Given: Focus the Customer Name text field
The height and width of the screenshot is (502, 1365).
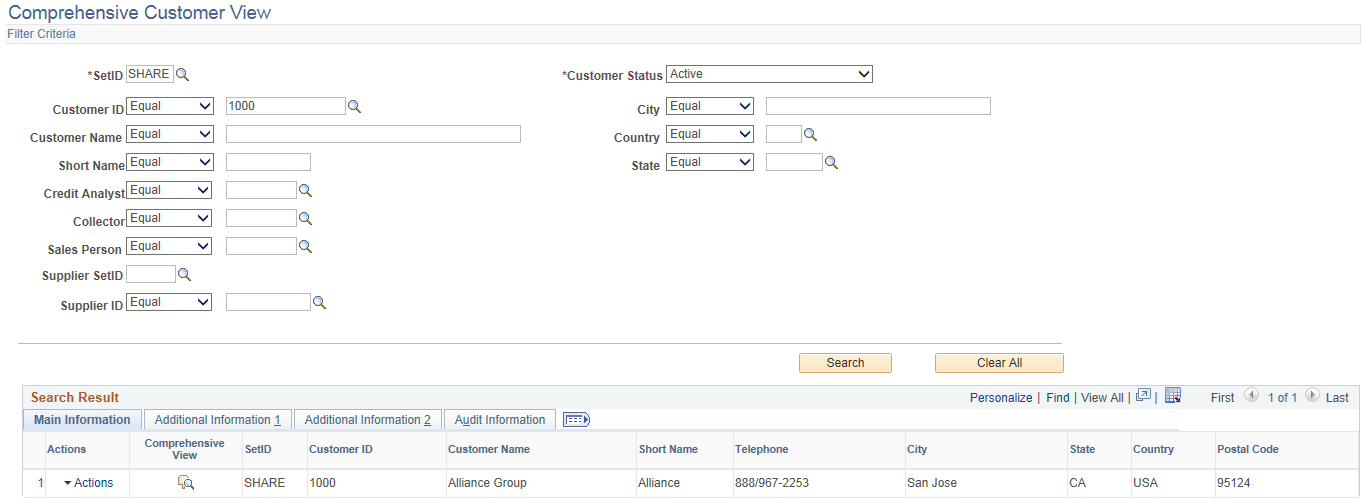Looking at the screenshot, I should pos(373,134).
